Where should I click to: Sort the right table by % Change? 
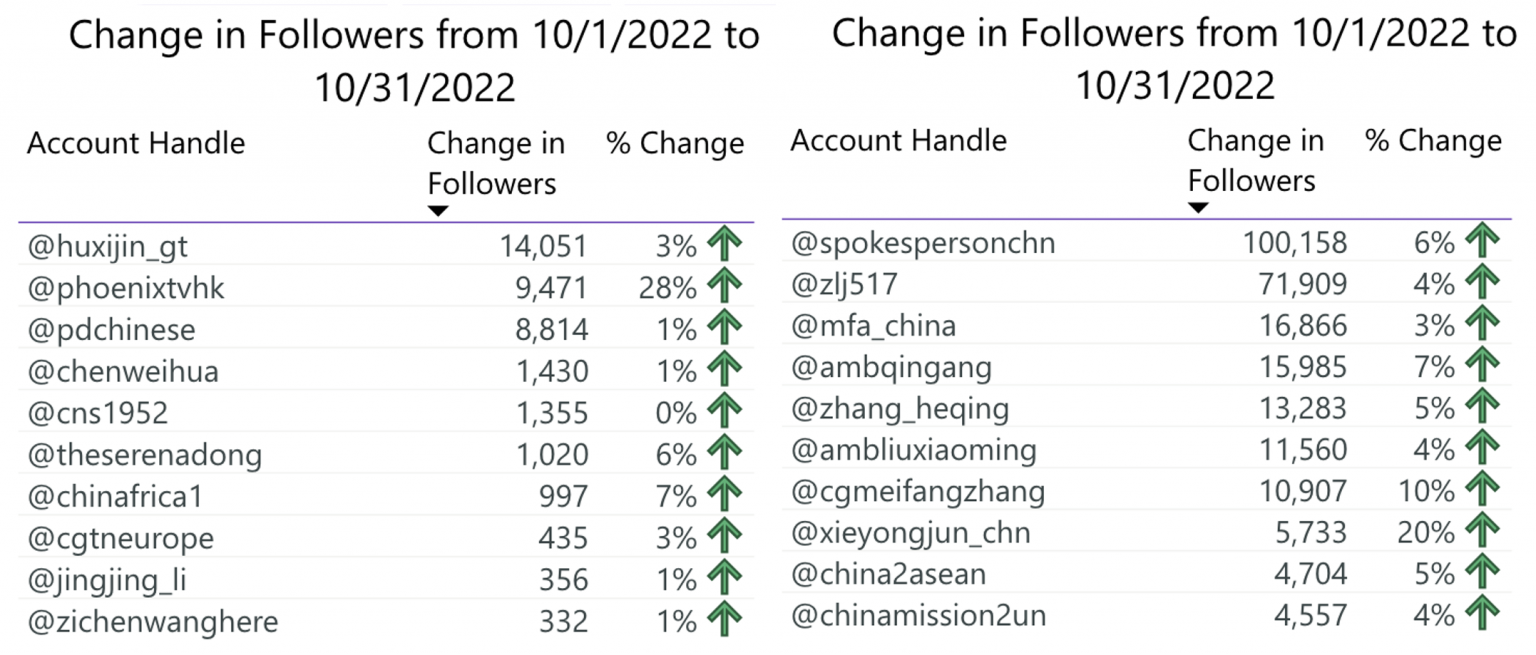click(1434, 140)
